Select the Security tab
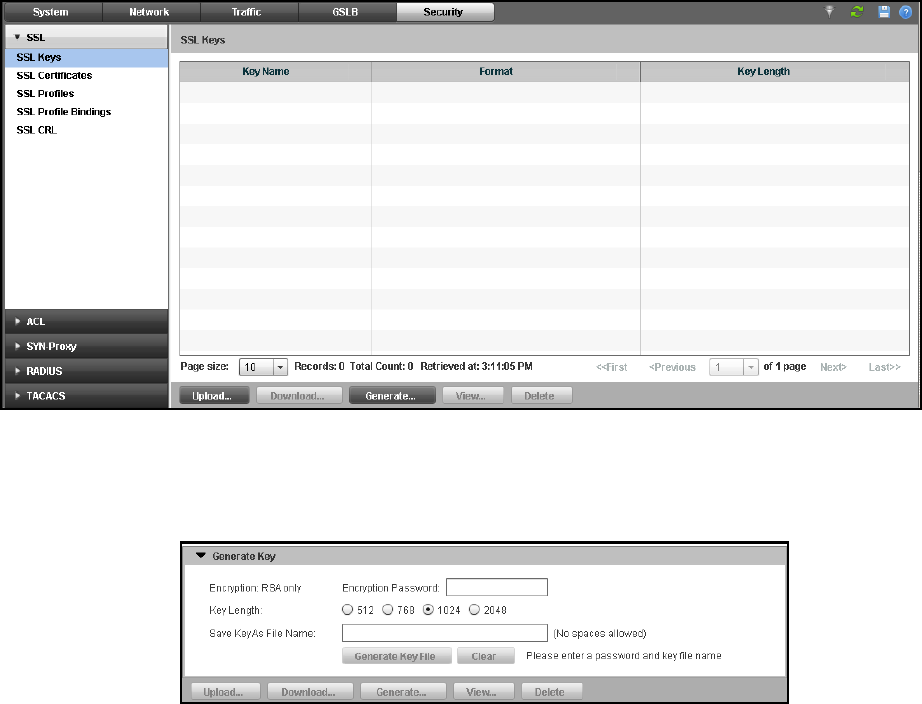Viewport: 922px width, 704px height. point(443,12)
